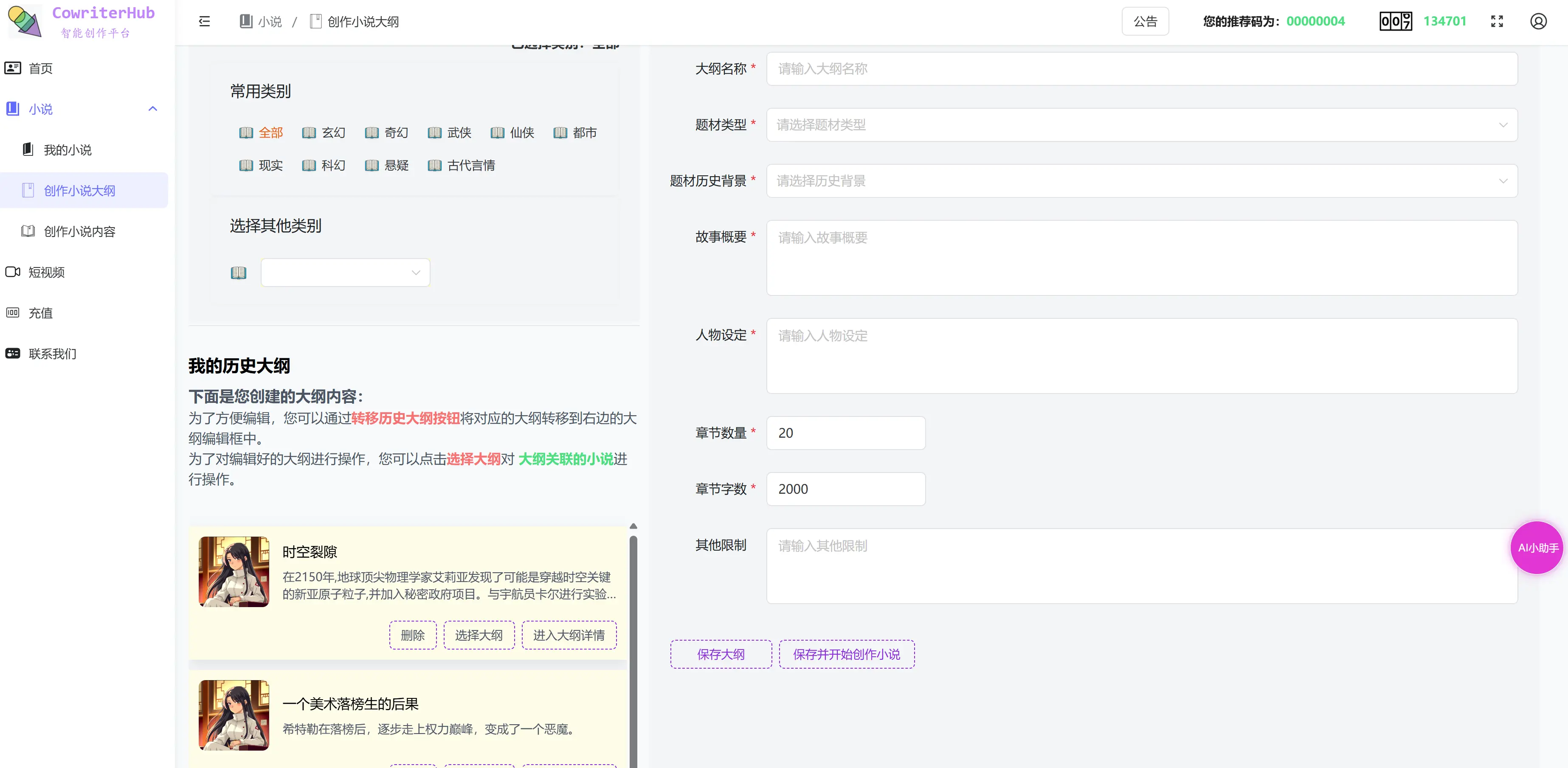
Task: Click the history outline list scrollbar
Action: [633, 651]
